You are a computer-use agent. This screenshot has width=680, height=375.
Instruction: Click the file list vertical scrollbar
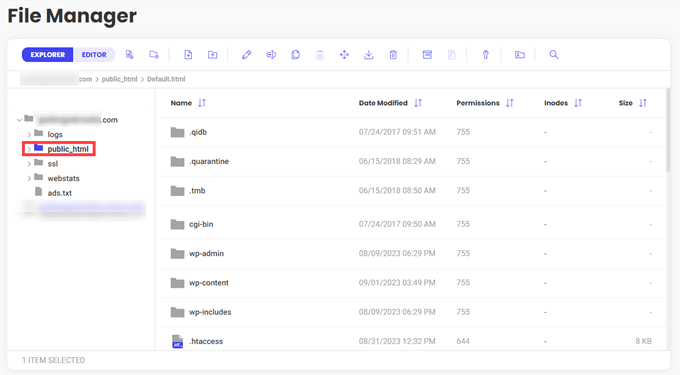668,130
